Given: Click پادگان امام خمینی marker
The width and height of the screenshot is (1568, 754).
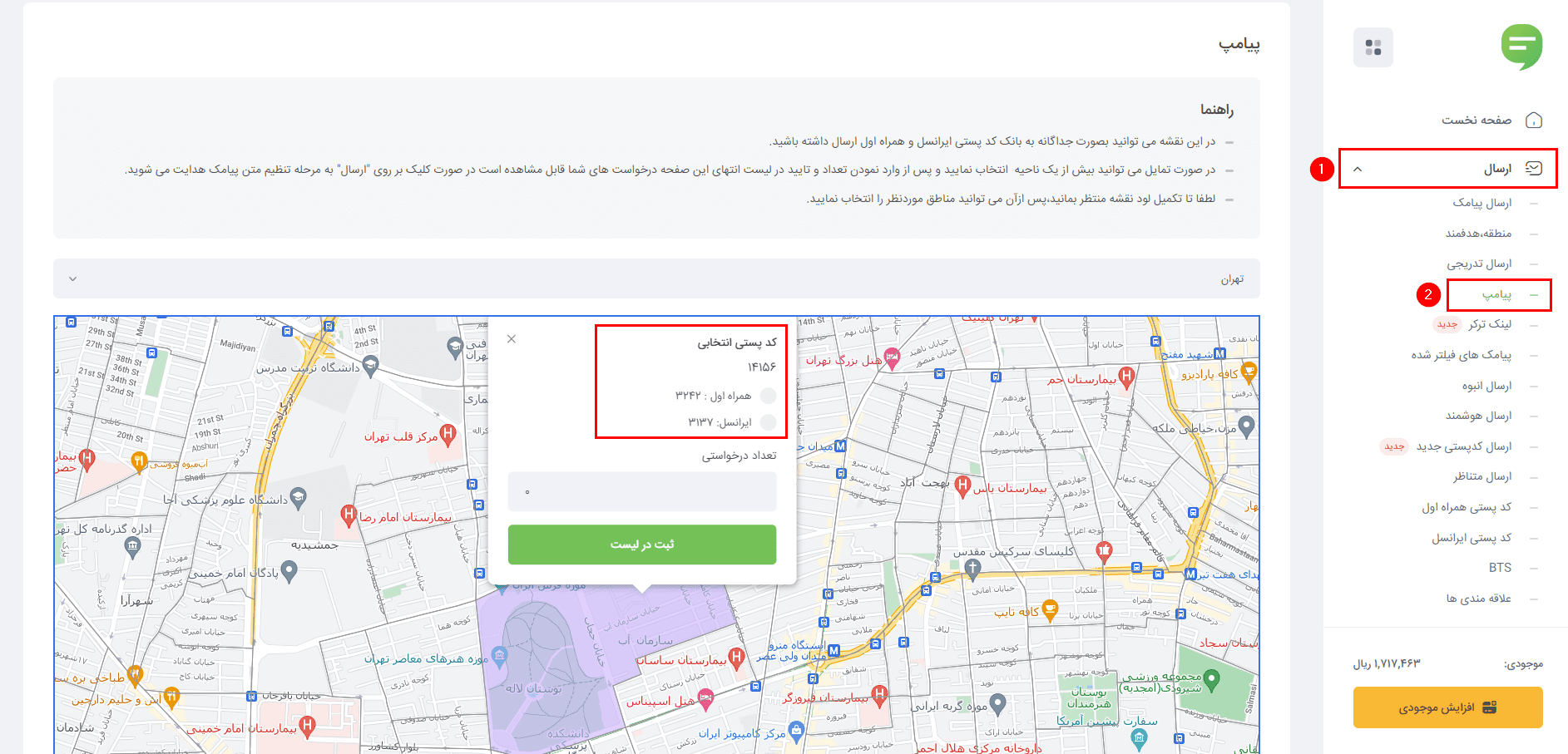Looking at the screenshot, I should tap(289, 570).
